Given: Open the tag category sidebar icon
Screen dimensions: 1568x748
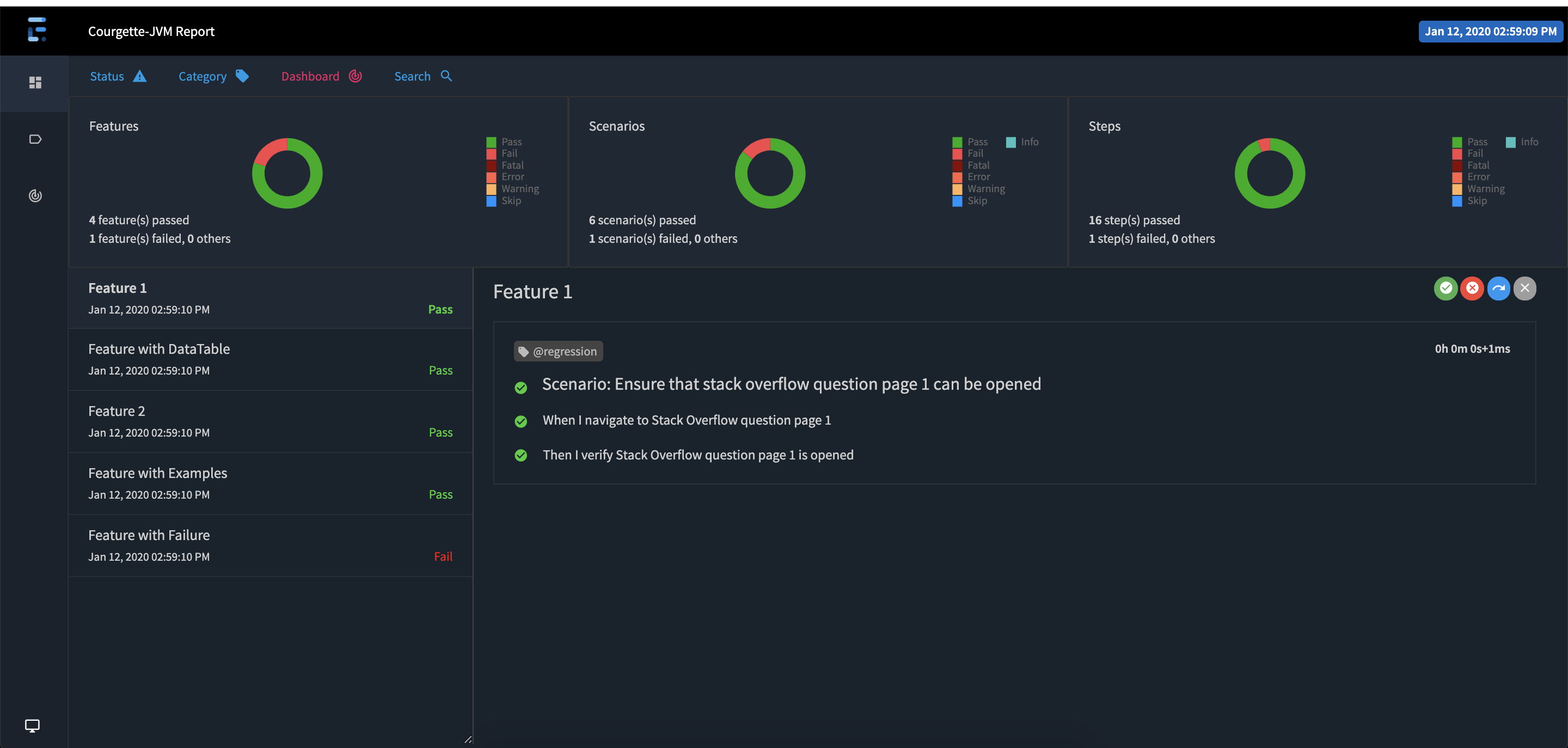Looking at the screenshot, I should 35,139.
